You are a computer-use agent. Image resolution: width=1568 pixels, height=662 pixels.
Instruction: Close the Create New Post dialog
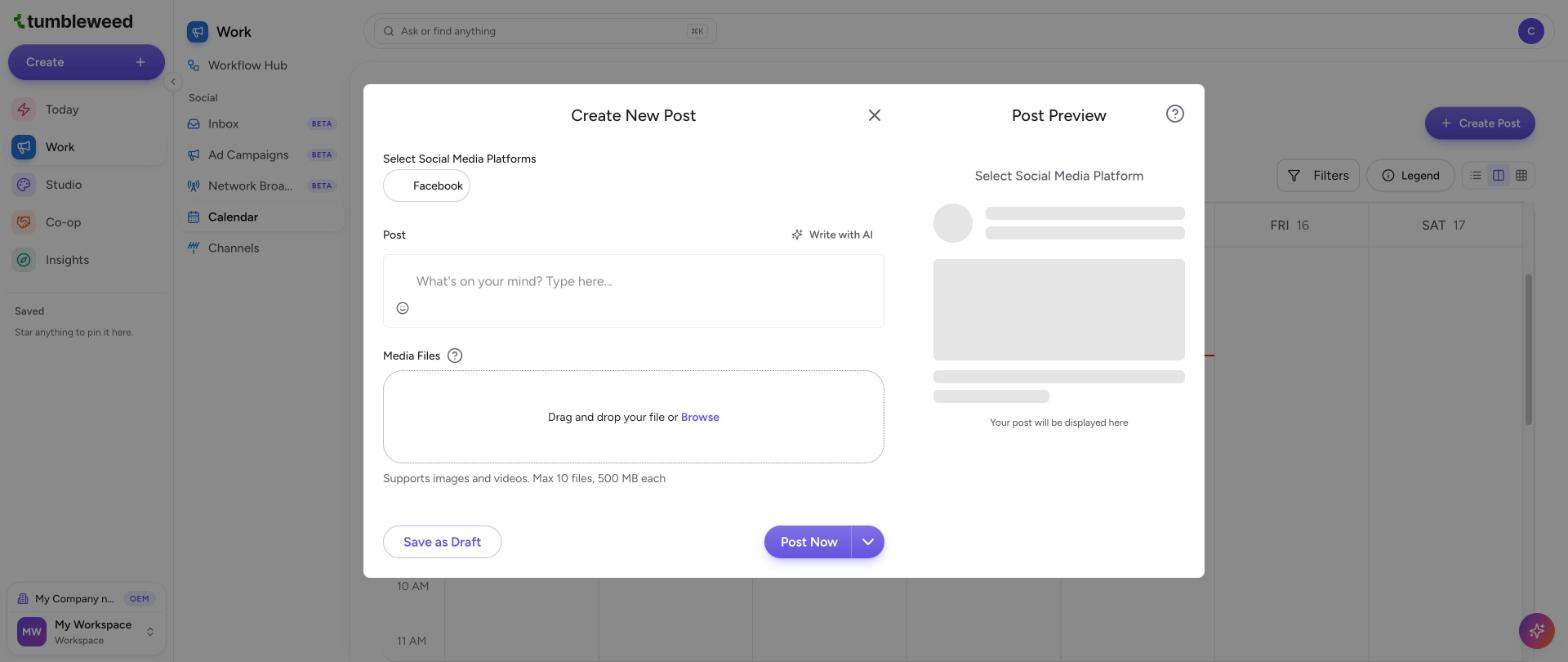point(874,116)
